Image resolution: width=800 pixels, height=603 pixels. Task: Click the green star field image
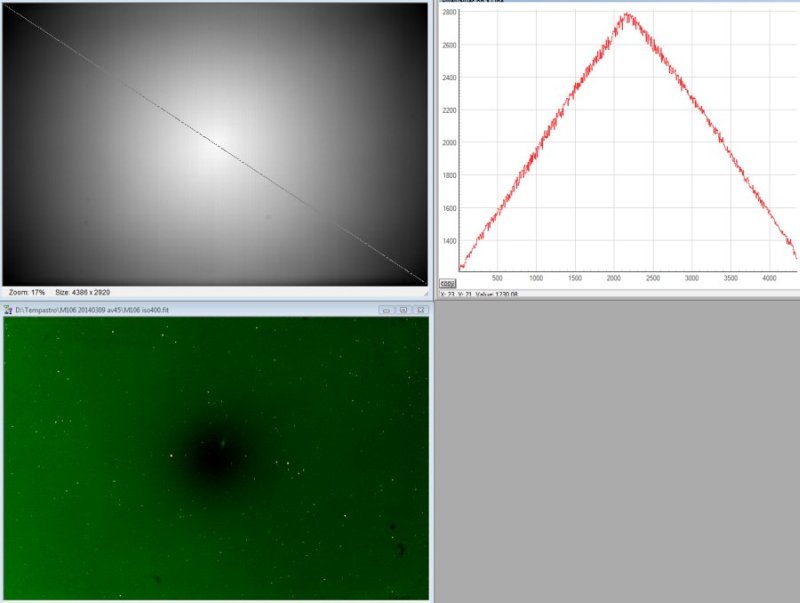click(216, 458)
